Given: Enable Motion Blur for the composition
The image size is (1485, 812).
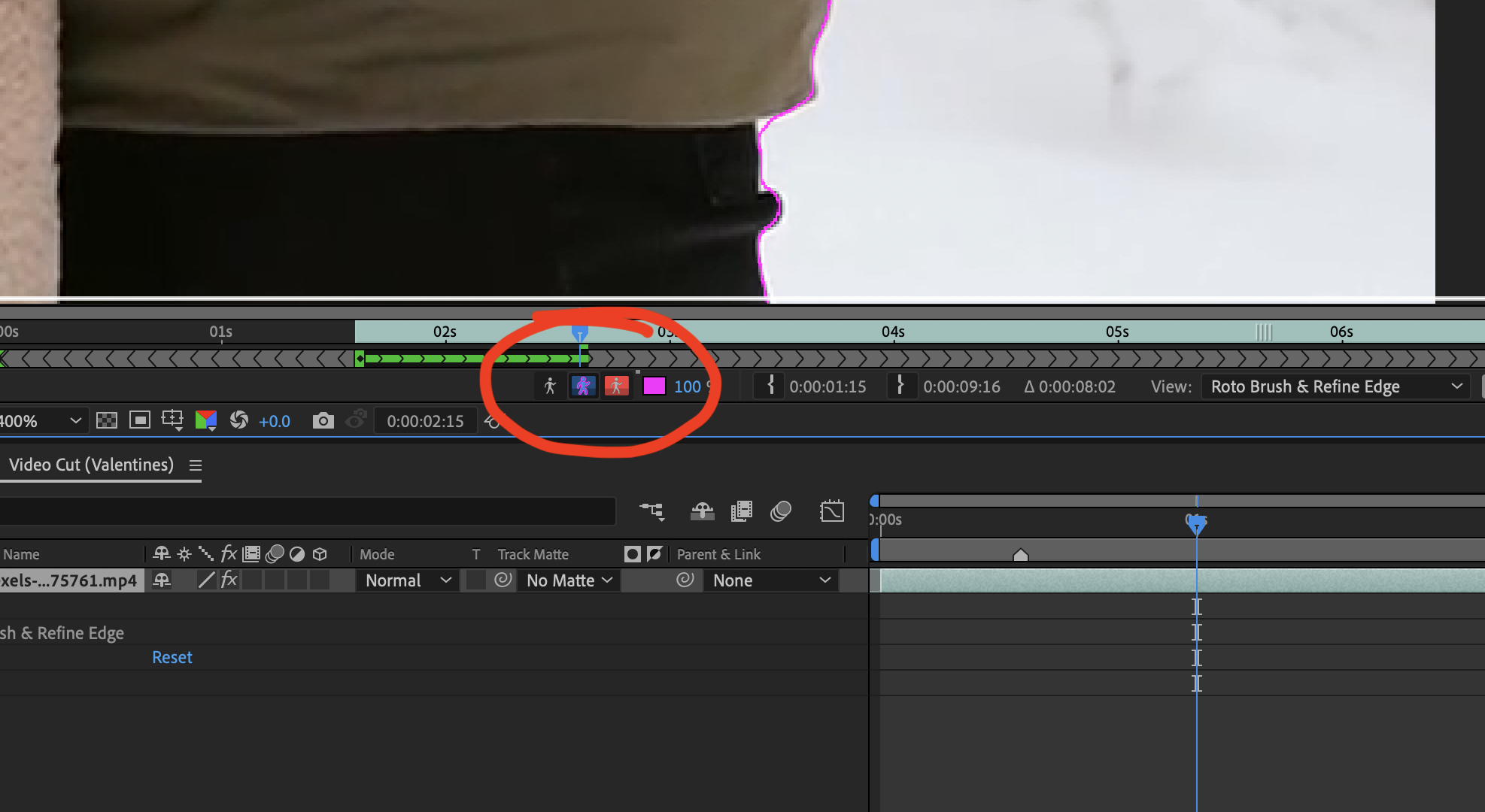Looking at the screenshot, I should 780,511.
